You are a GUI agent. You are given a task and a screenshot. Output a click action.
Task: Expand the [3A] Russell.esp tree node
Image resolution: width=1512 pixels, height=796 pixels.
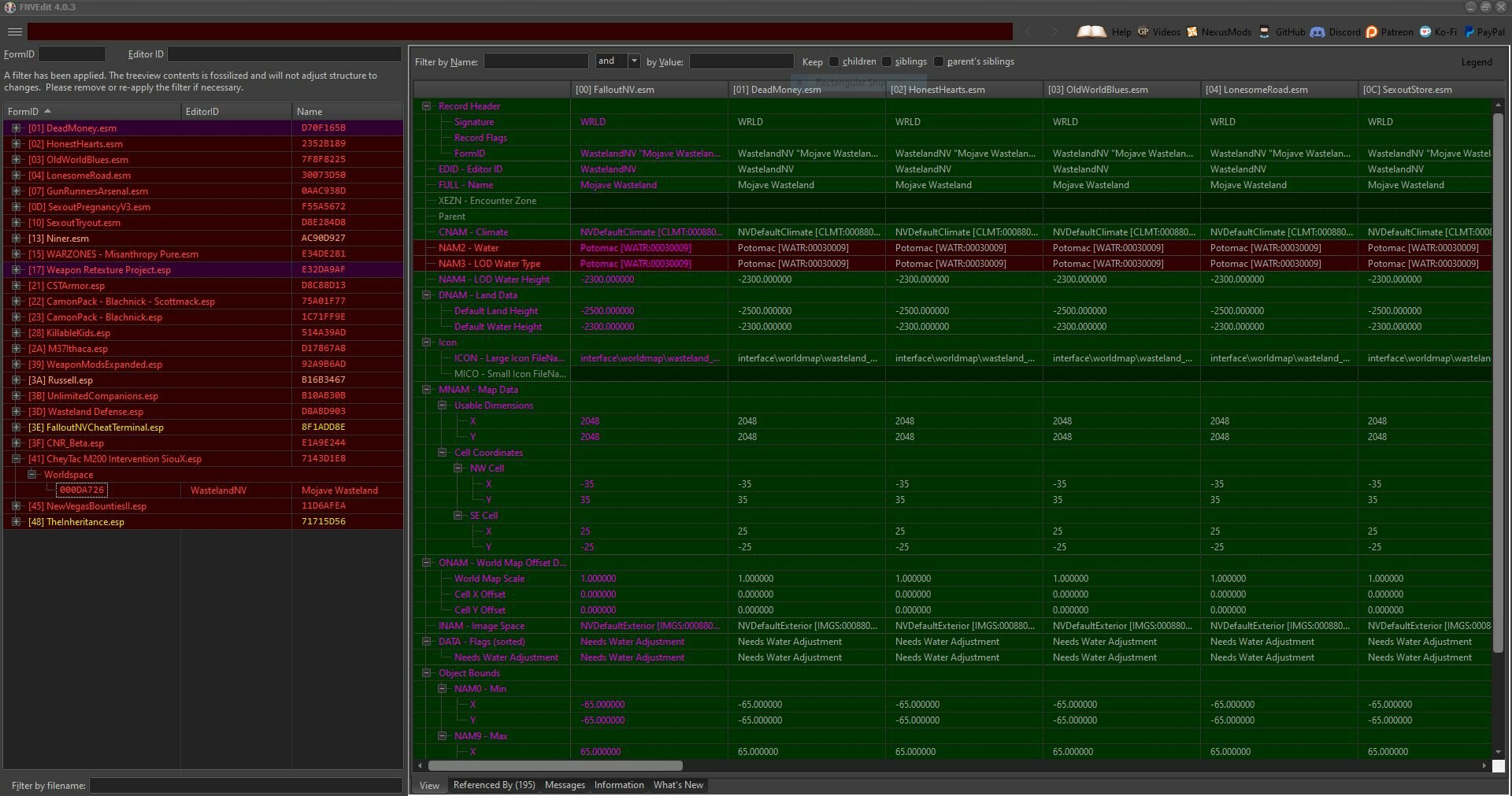(16, 379)
